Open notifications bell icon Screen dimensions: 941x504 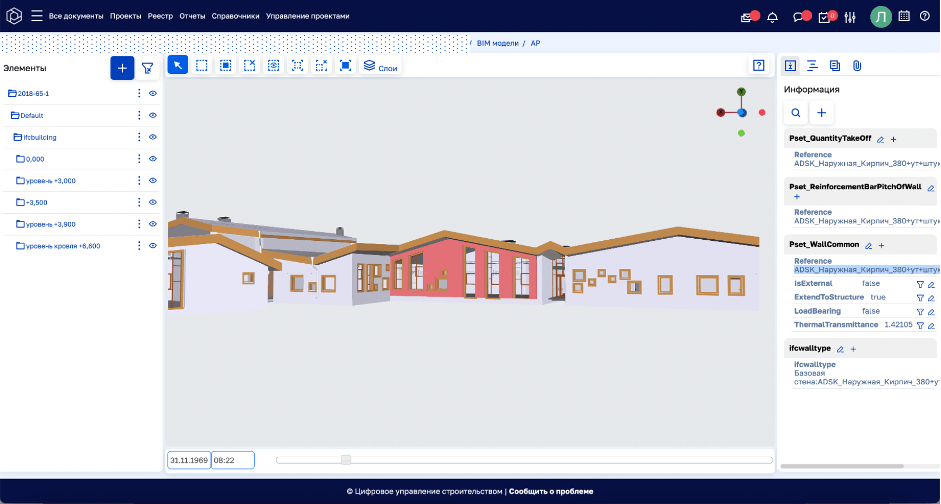point(772,17)
